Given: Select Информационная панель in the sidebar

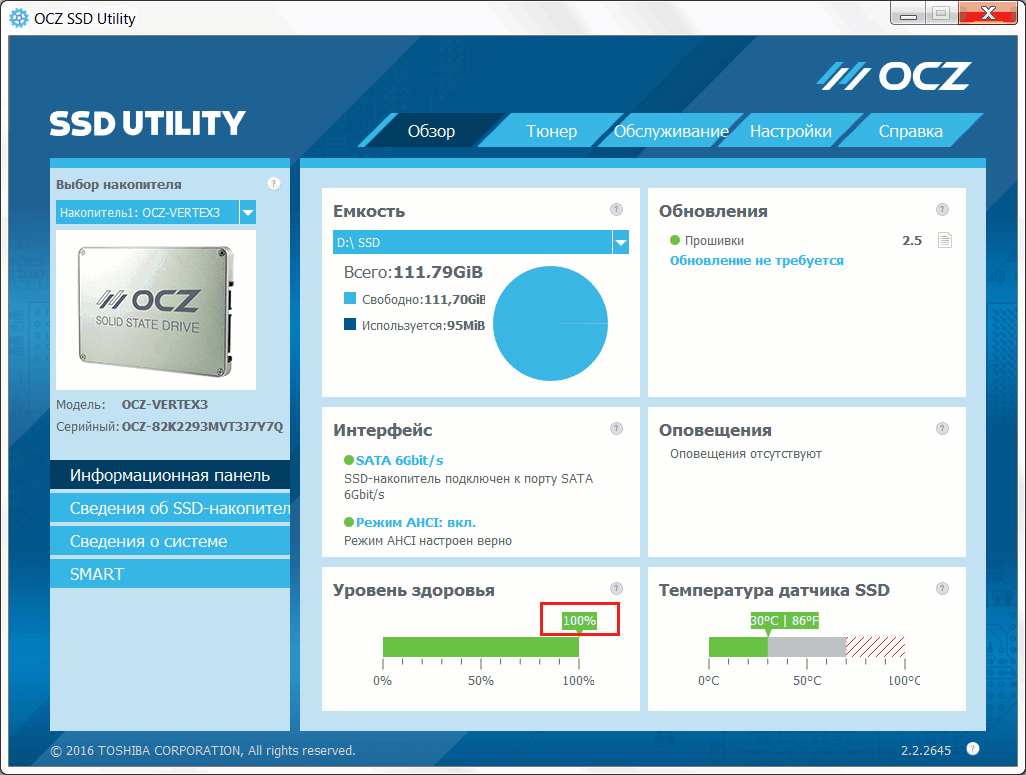Looking at the screenshot, I should point(170,475).
